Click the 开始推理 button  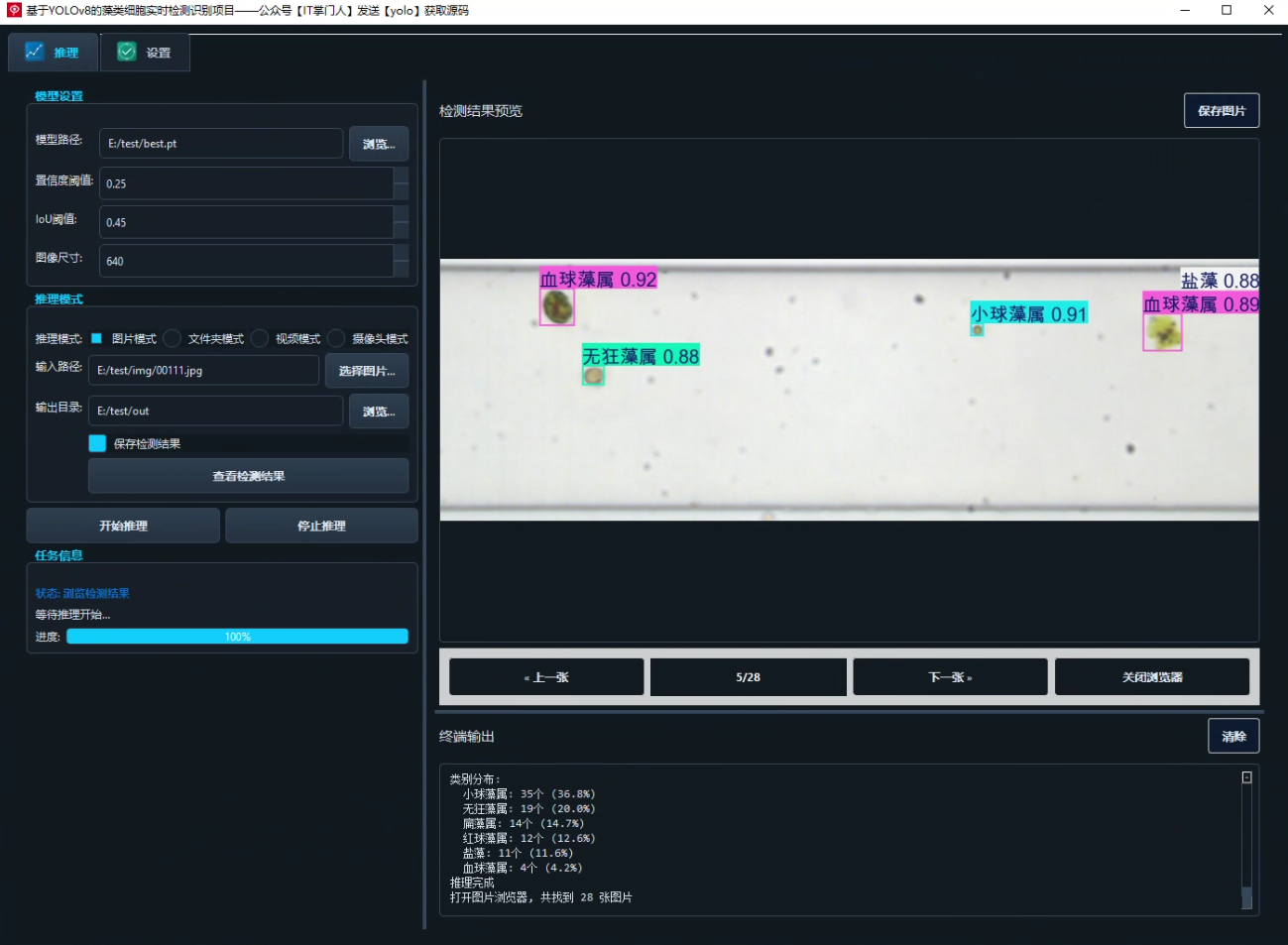coord(123,526)
